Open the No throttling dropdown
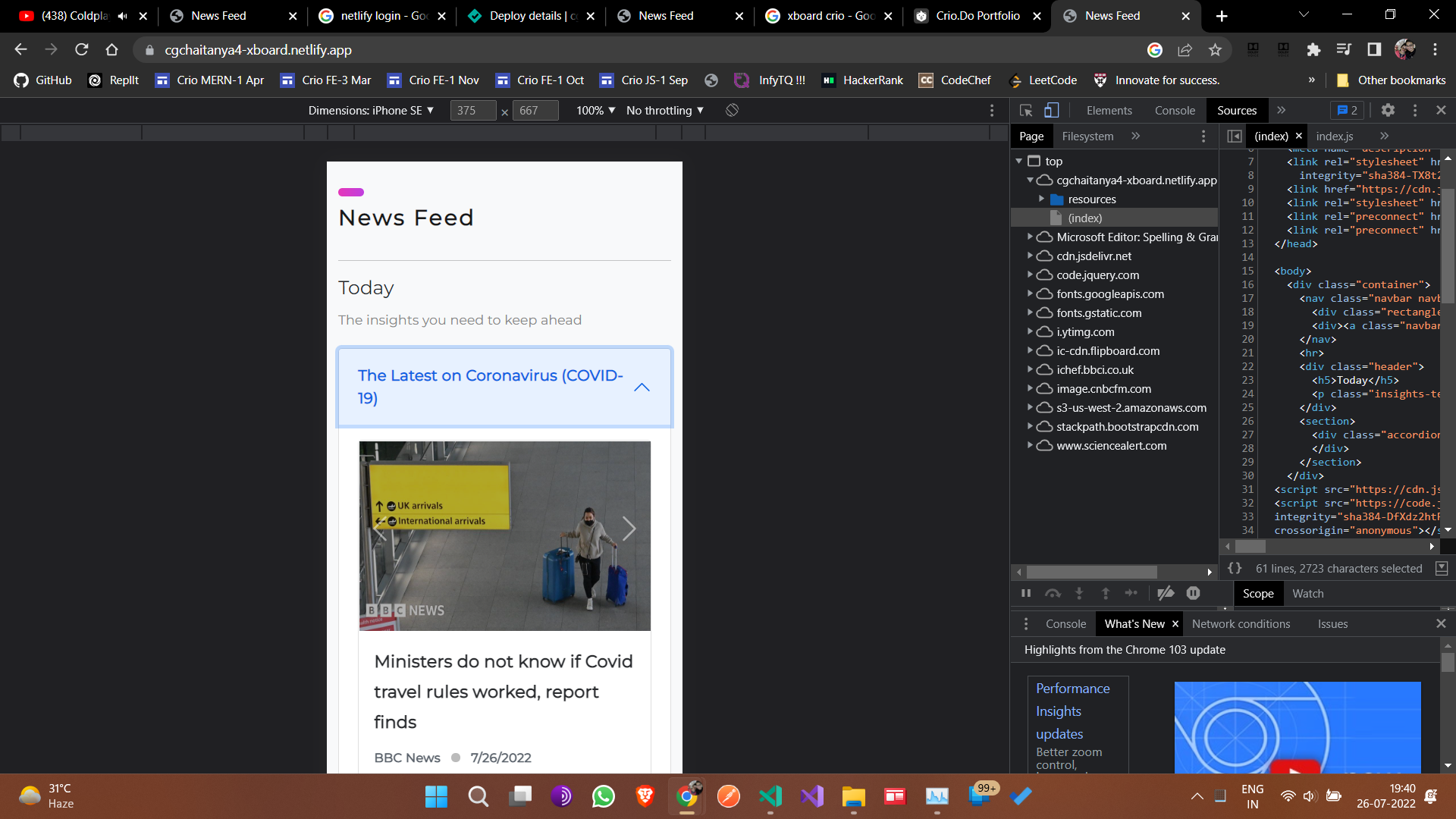Screen dimensions: 1456x819 664,110
